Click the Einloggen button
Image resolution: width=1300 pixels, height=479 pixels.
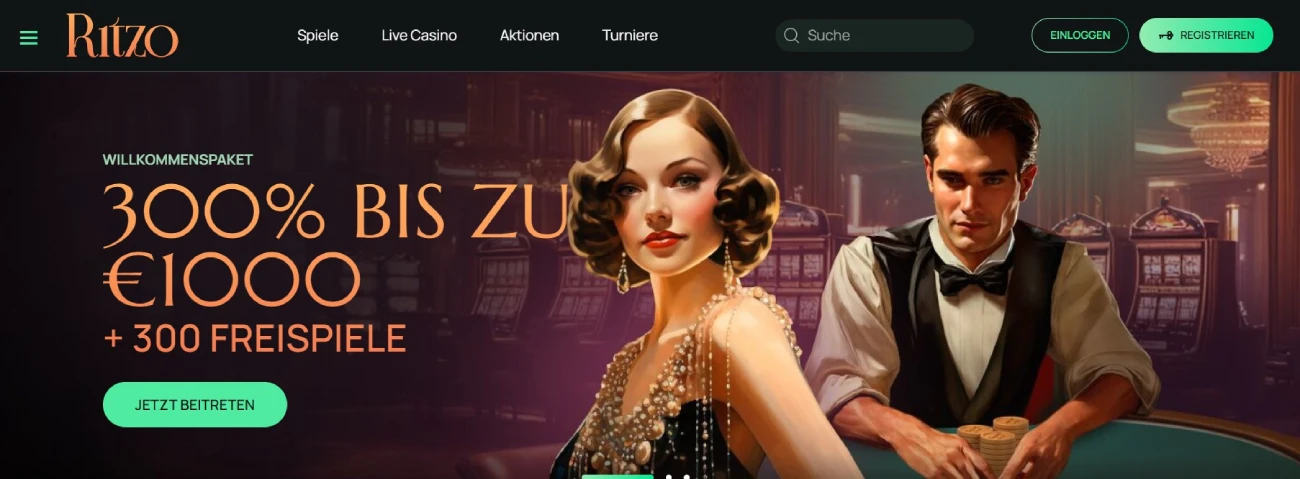pos(1080,35)
